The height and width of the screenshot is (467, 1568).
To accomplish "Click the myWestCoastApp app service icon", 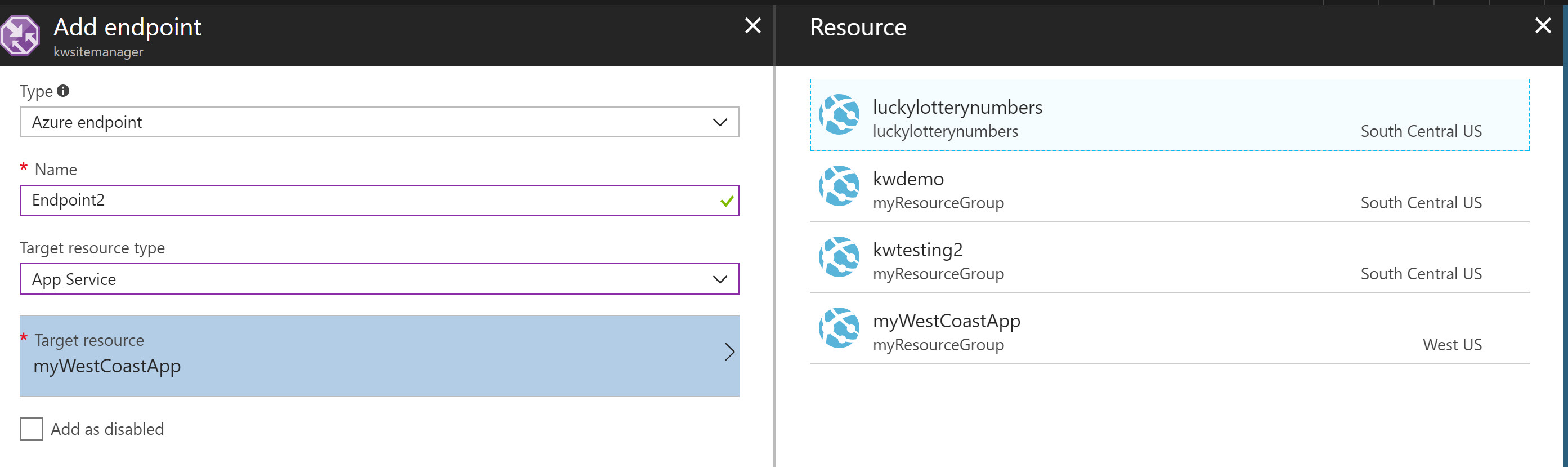I will pos(839,328).
